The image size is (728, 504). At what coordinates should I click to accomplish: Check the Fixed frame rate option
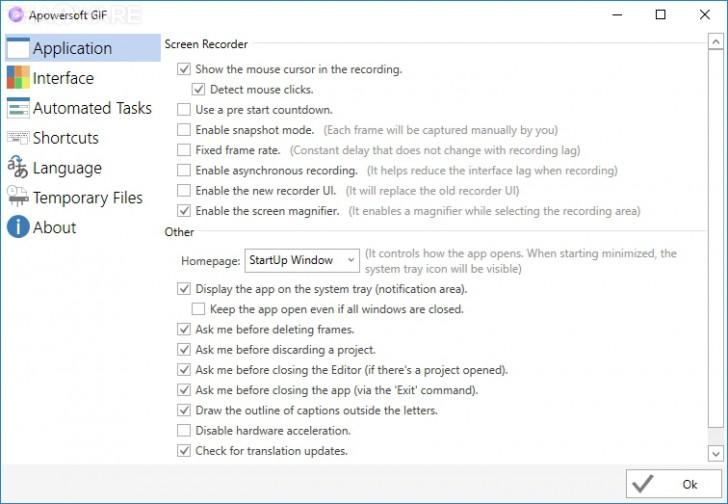(x=184, y=150)
